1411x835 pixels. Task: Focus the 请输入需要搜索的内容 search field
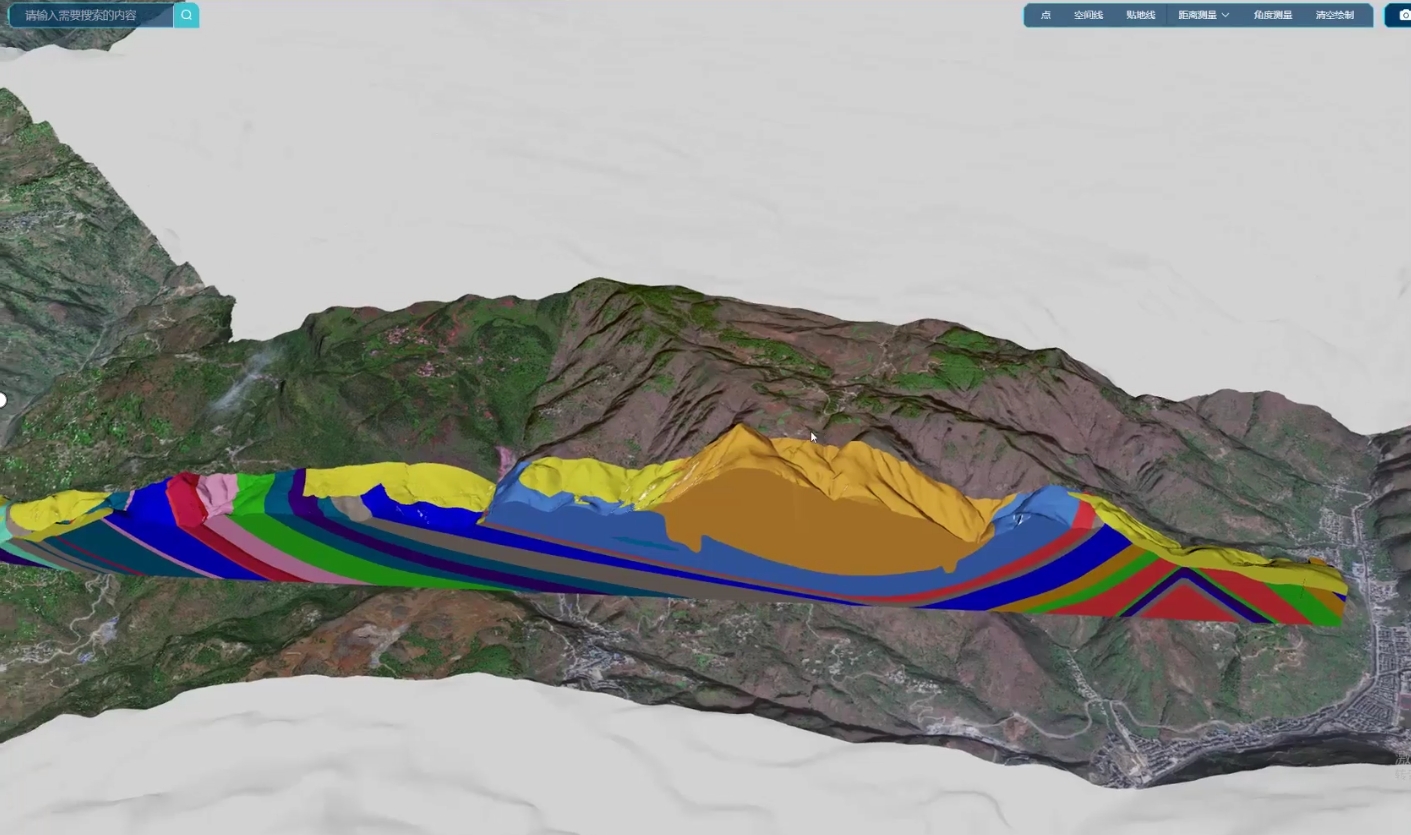92,15
